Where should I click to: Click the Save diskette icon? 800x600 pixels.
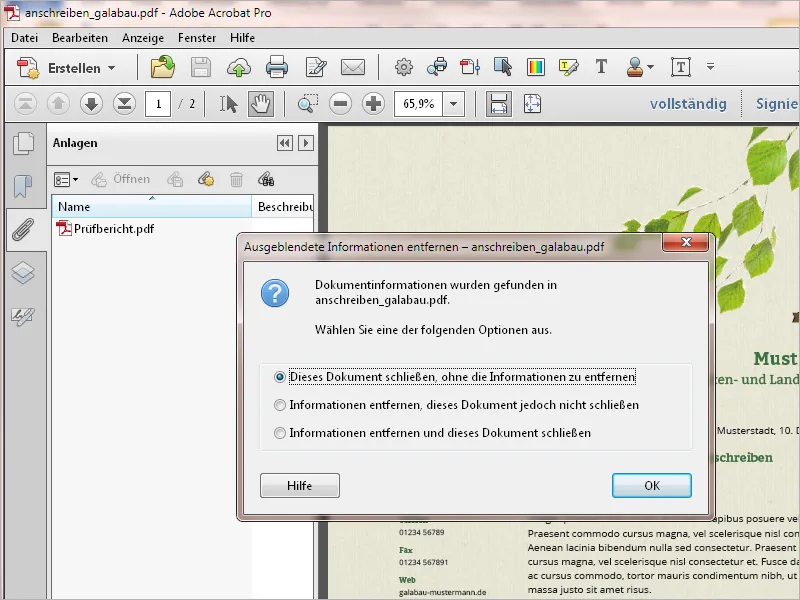201,67
